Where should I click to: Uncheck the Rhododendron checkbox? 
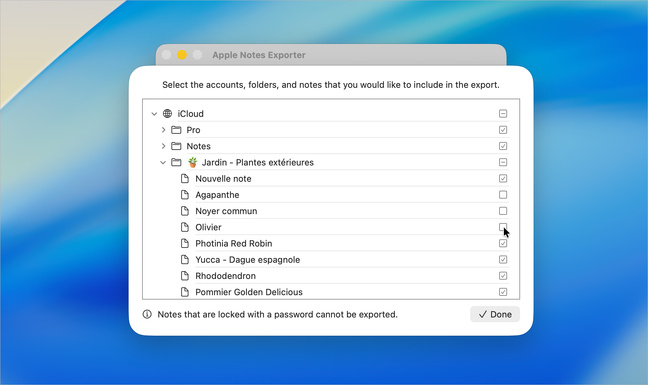click(503, 276)
